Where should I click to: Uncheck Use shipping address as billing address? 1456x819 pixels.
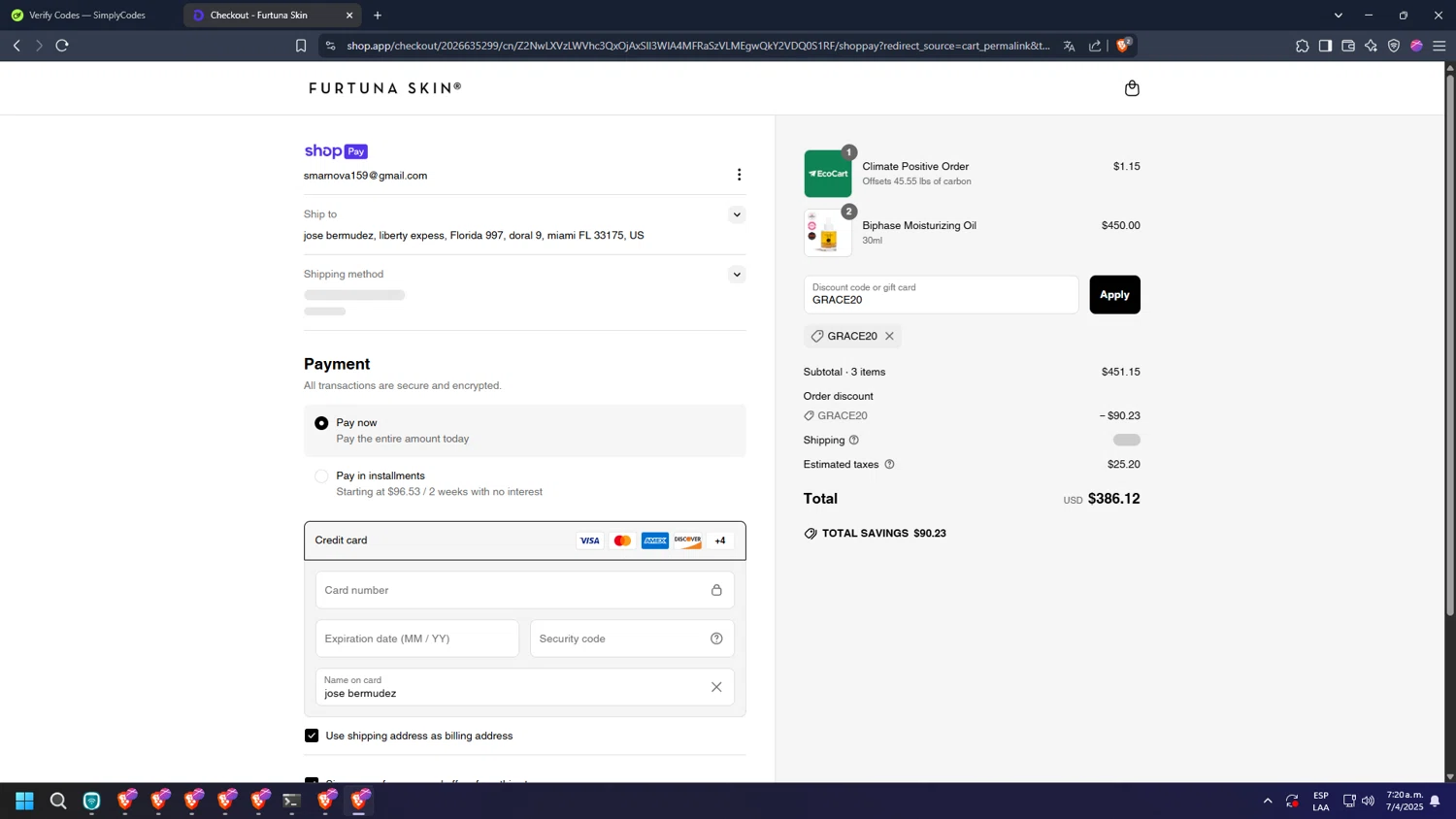click(x=312, y=736)
